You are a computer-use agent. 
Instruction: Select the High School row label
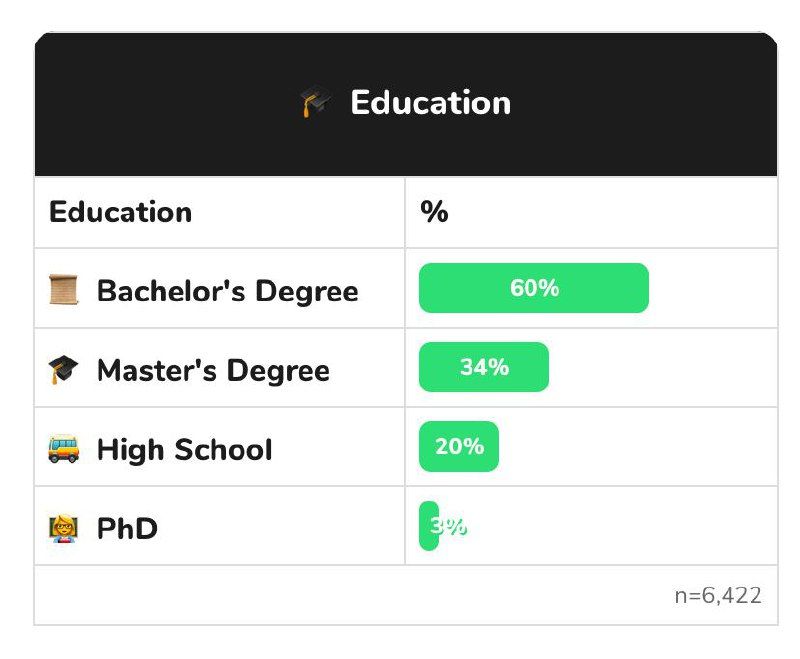coord(184,449)
